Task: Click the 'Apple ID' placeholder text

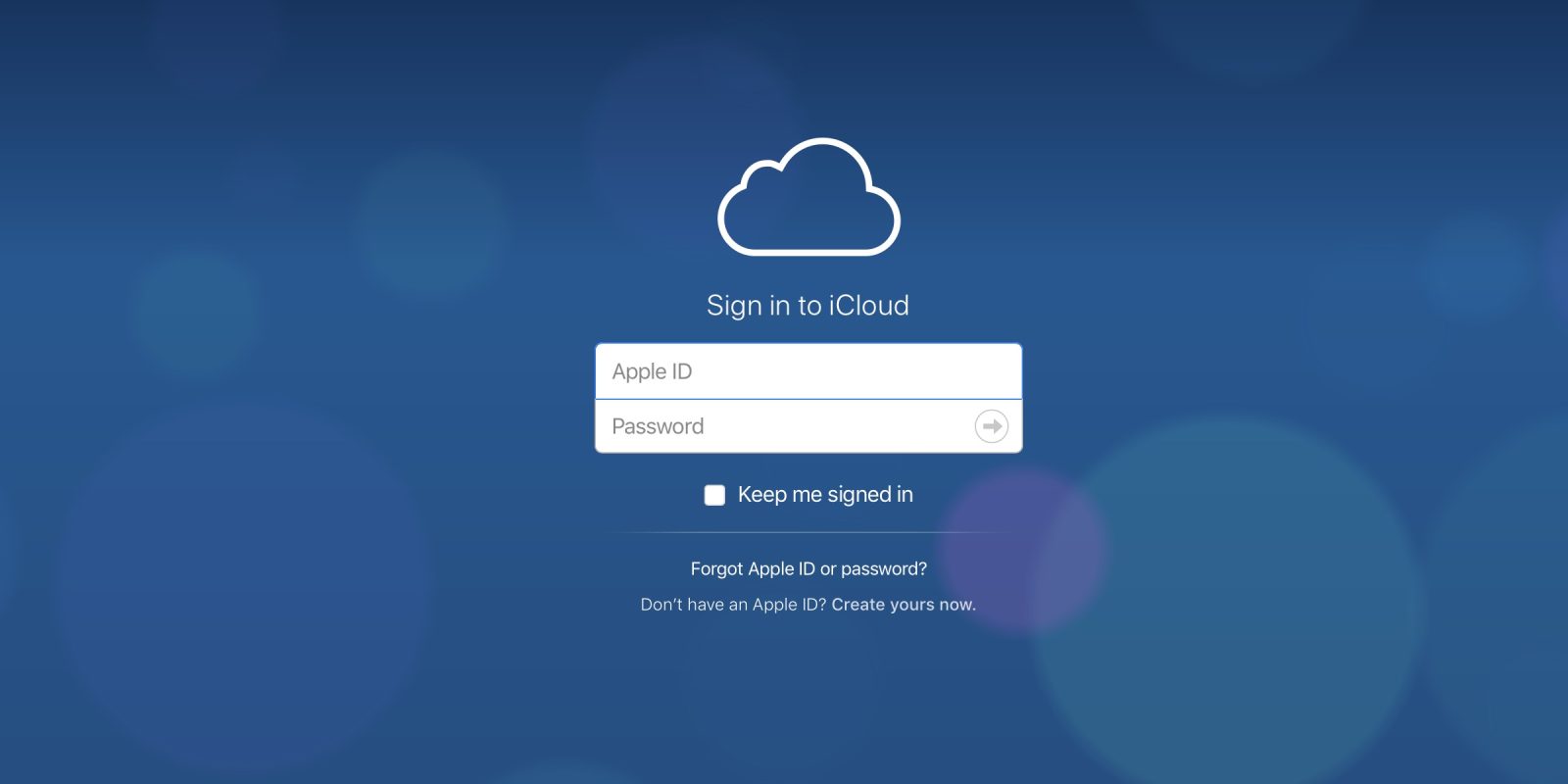Action: (652, 371)
